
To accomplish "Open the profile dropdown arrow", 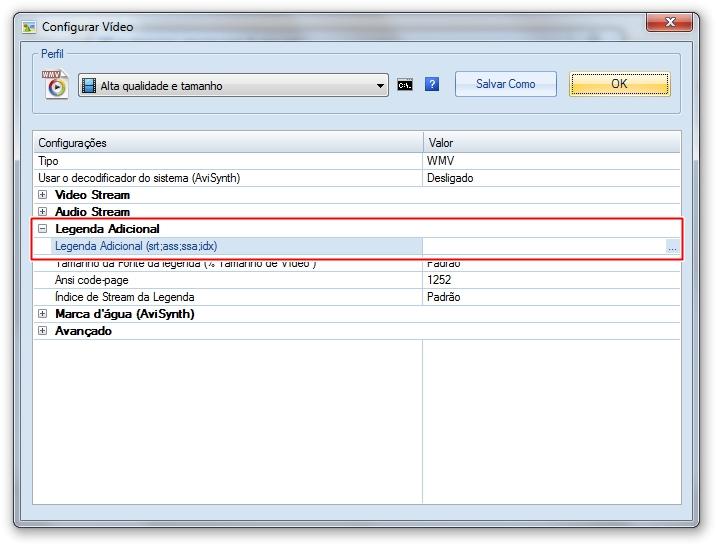I will tap(380, 86).
